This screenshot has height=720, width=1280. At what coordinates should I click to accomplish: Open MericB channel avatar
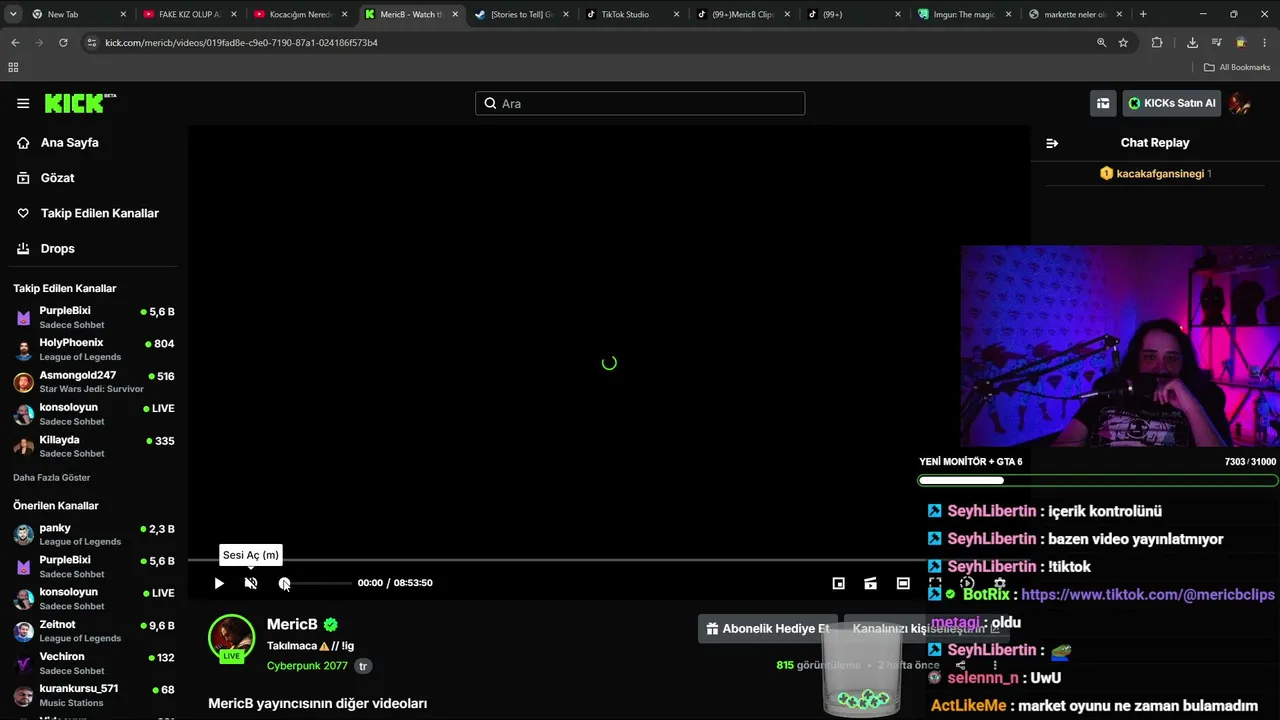231,638
